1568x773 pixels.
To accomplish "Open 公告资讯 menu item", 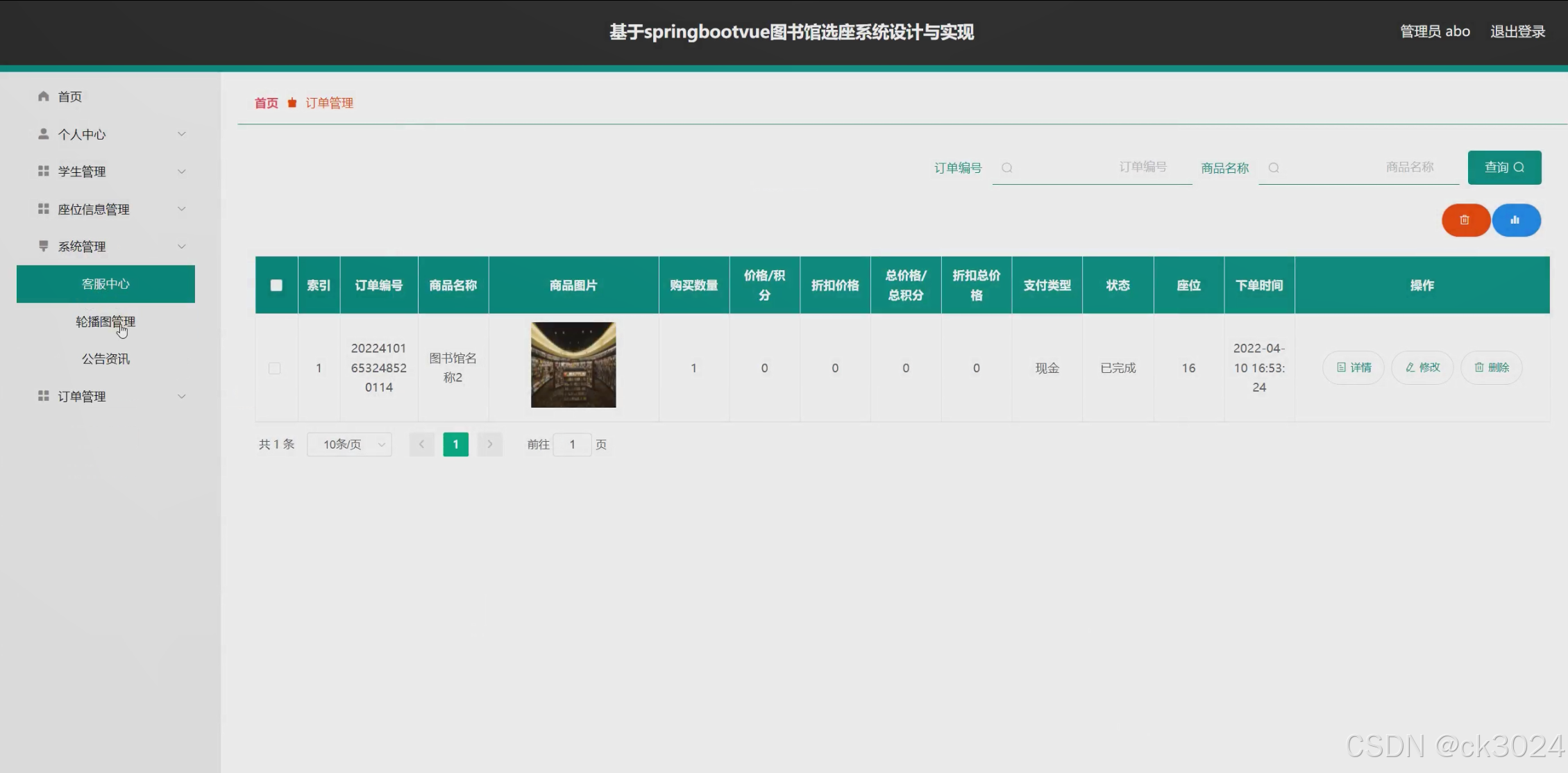I will point(106,359).
